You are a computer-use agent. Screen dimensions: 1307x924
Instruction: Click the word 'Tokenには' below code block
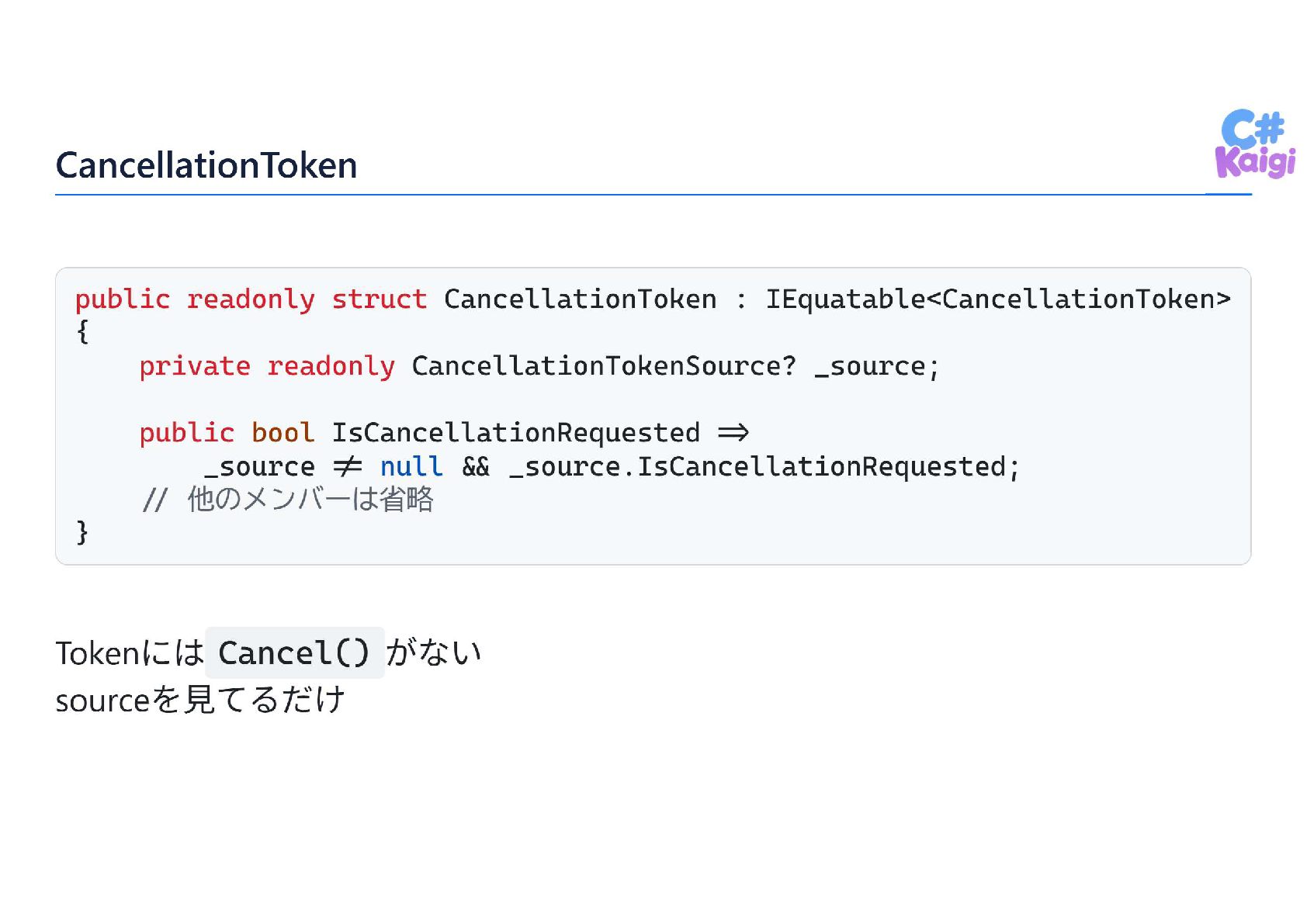[x=130, y=653]
